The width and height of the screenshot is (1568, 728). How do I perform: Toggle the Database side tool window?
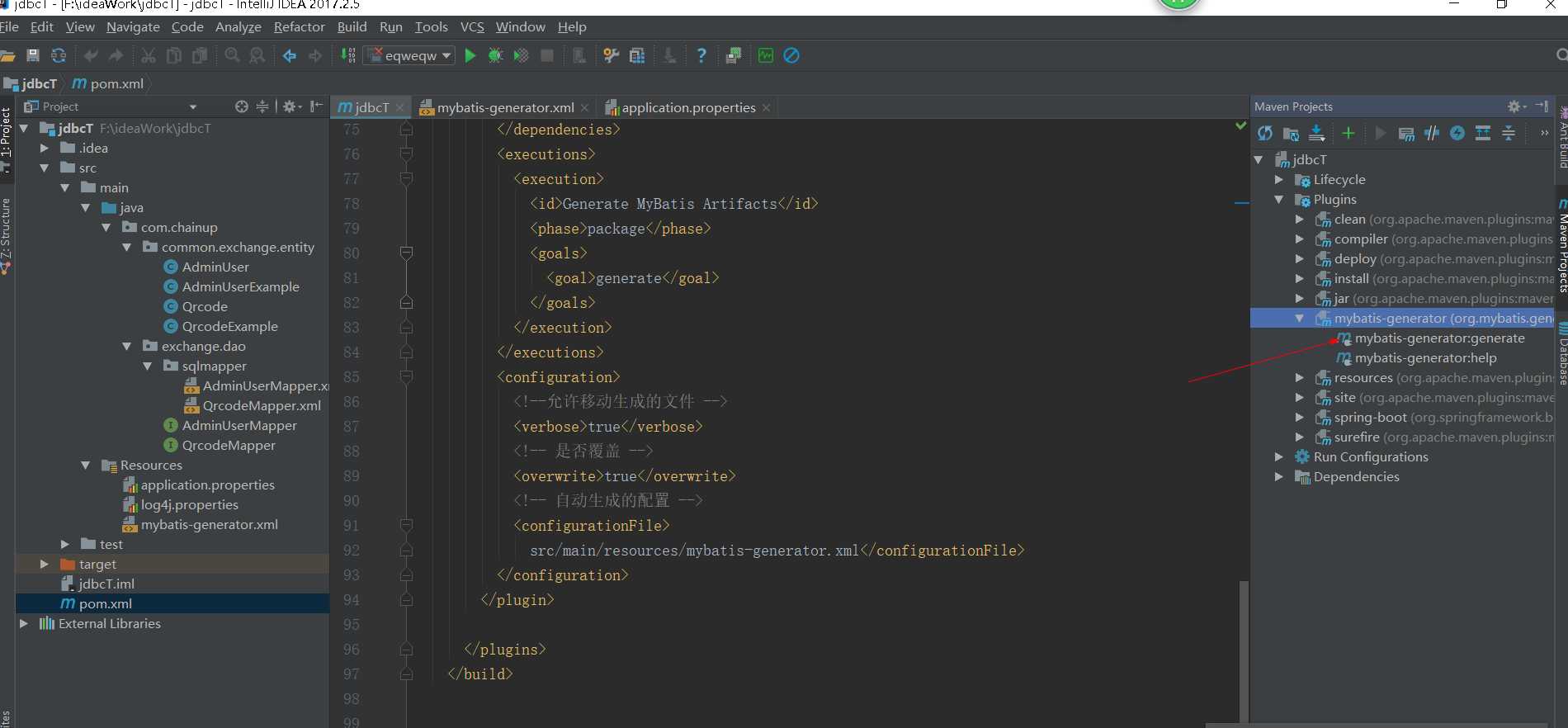pos(1561,353)
